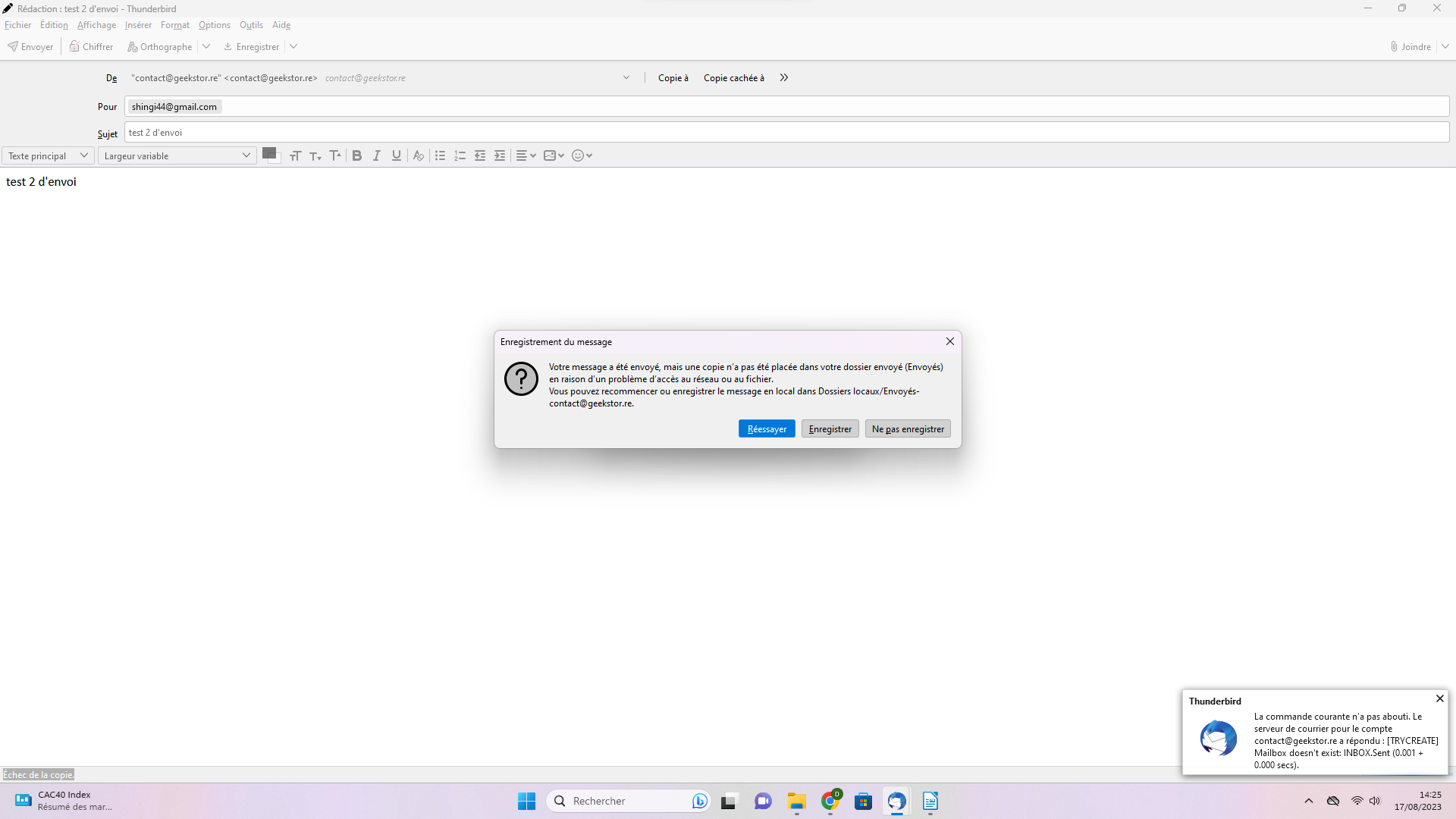Open the Texte principal paragraph dropdown
This screenshot has height=819, width=1456.
click(48, 155)
